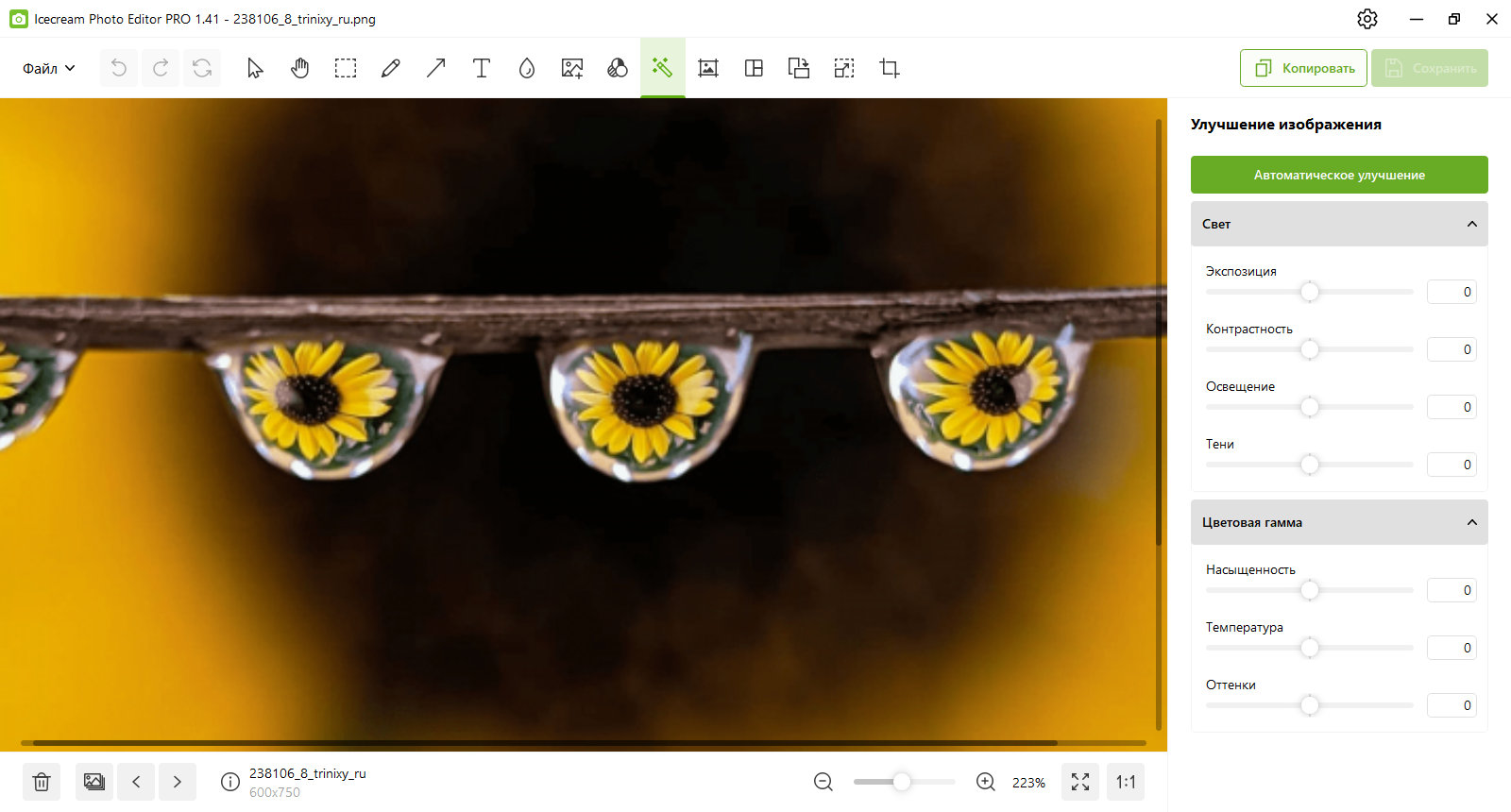Go to the previous image arrow

click(x=136, y=782)
